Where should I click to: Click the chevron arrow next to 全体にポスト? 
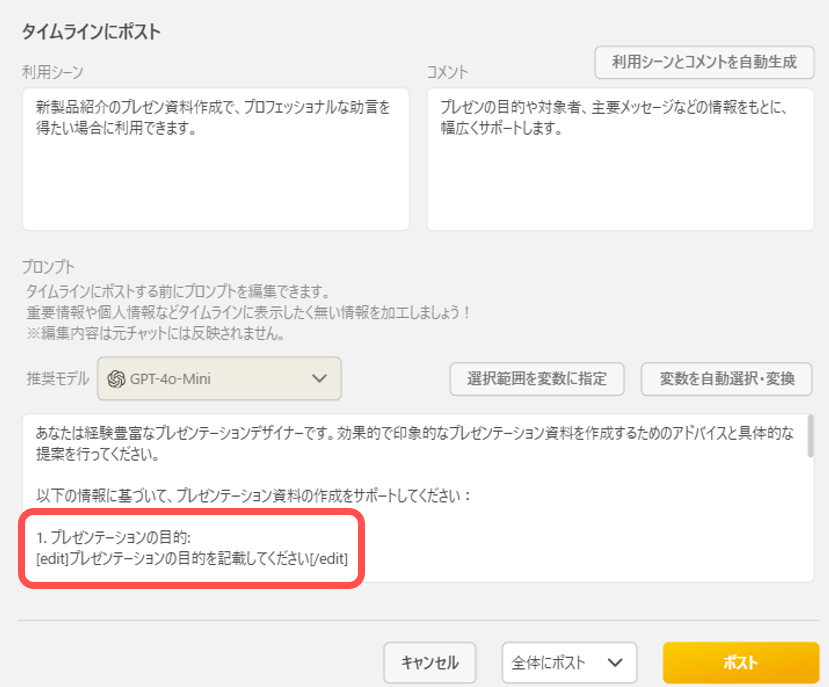[615, 663]
